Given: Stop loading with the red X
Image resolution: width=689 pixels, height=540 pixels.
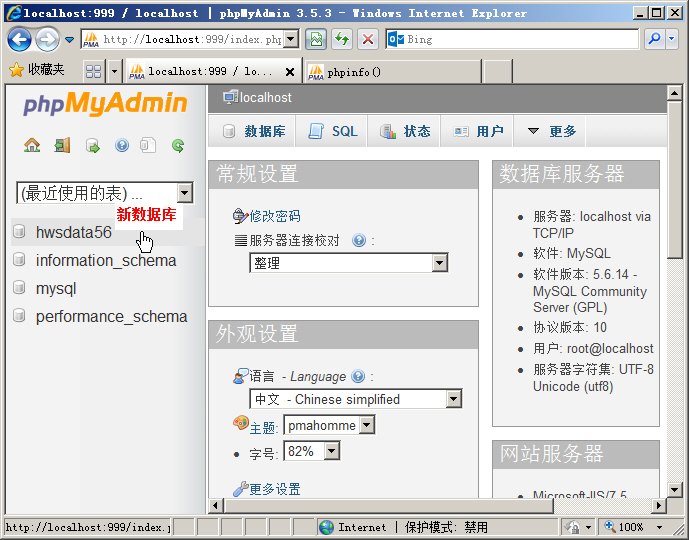Looking at the screenshot, I should pyautogui.click(x=368, y=40).
